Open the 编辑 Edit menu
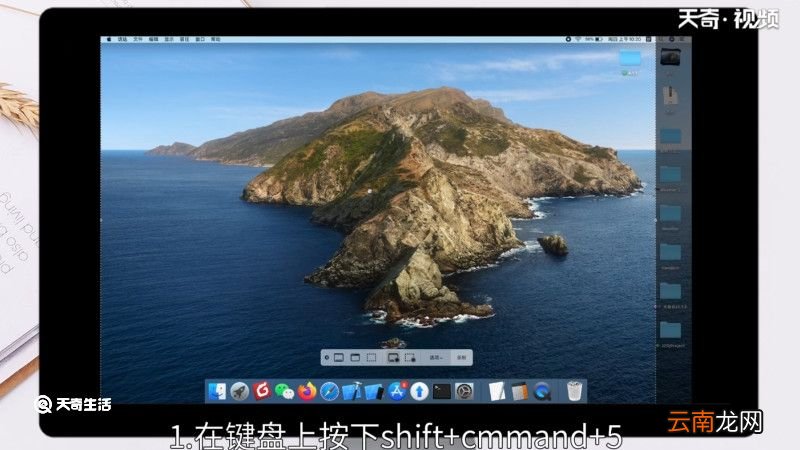Image resolution: width=800 pixels, height=450 pixels. pyautogui.click(x=153, y=39)
